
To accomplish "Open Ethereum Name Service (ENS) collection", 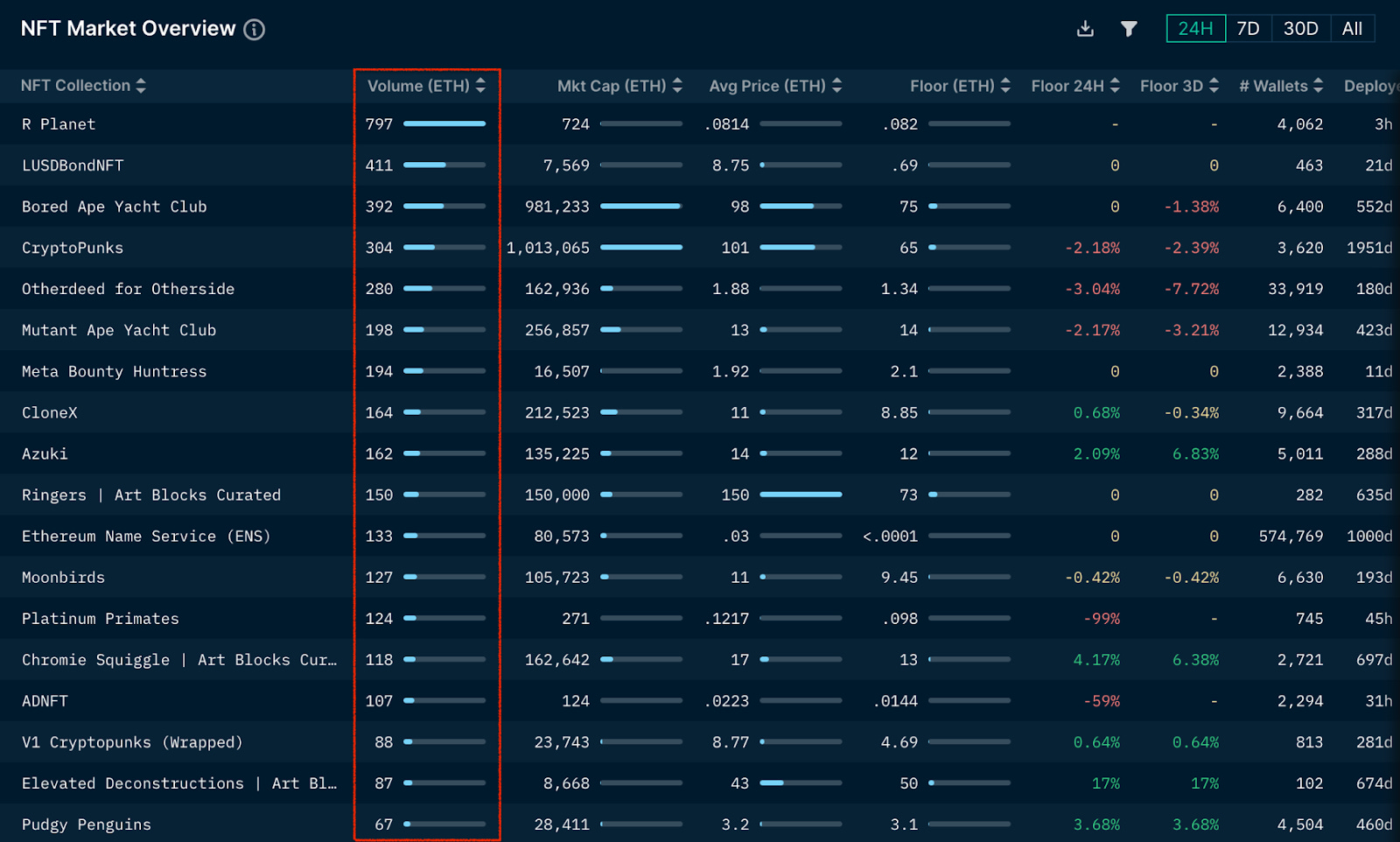I will click(146, 536).
